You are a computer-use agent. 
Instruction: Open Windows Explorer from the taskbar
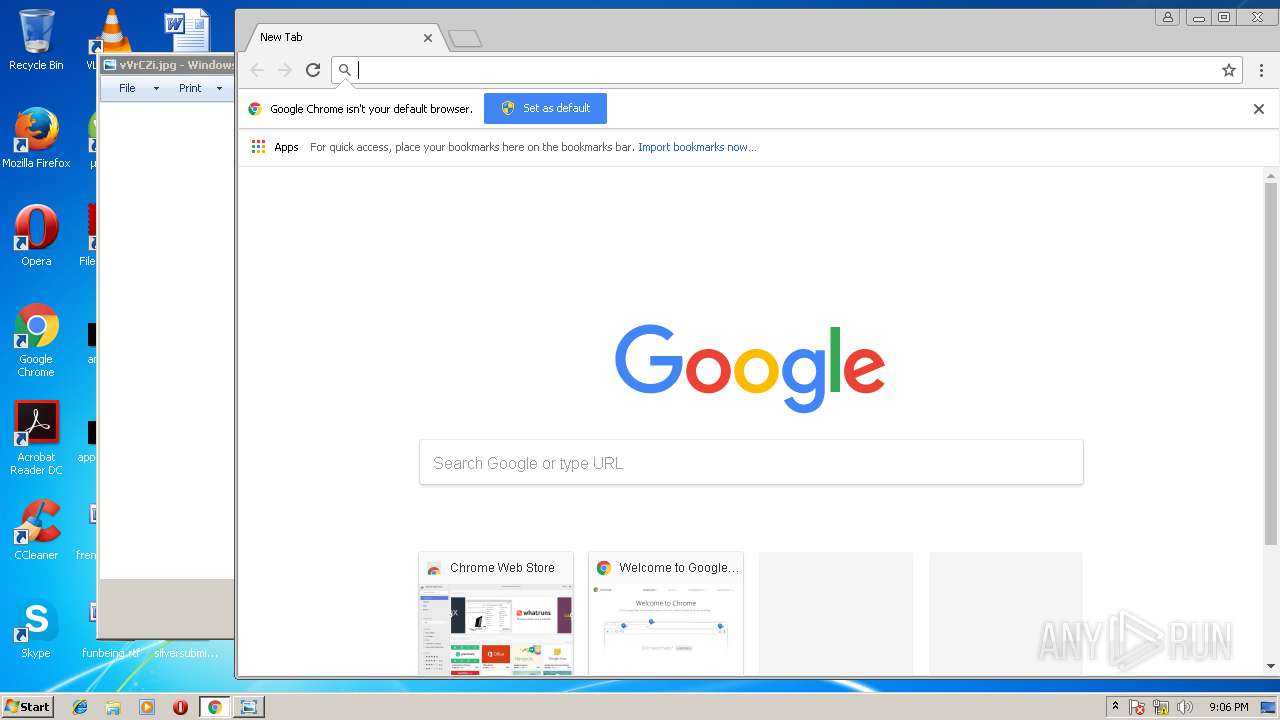coord(113,707)
